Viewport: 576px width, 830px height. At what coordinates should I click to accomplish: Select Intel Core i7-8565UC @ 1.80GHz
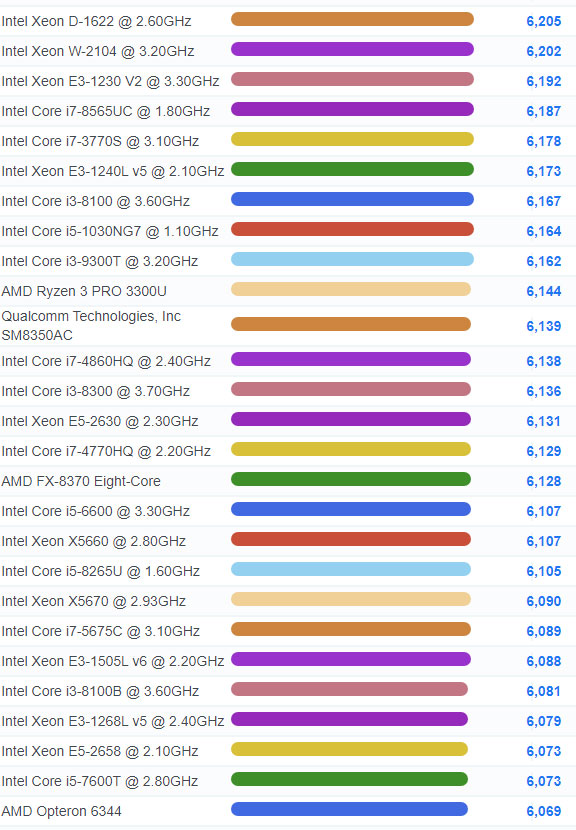point(105,111)
